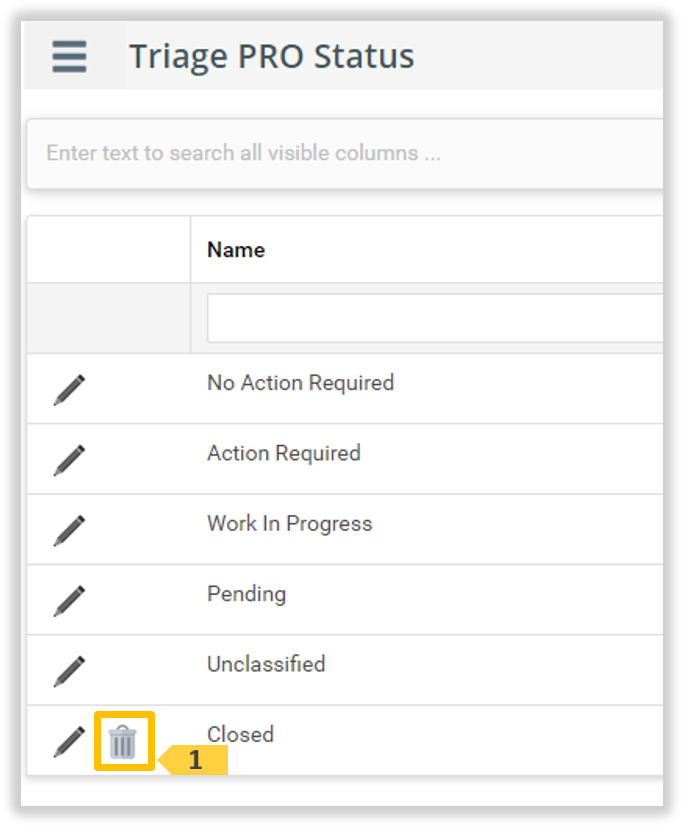Select the Action Required row name
This screenshot has width=684, height=827.
pyautogui.click(x=283, y=453)
